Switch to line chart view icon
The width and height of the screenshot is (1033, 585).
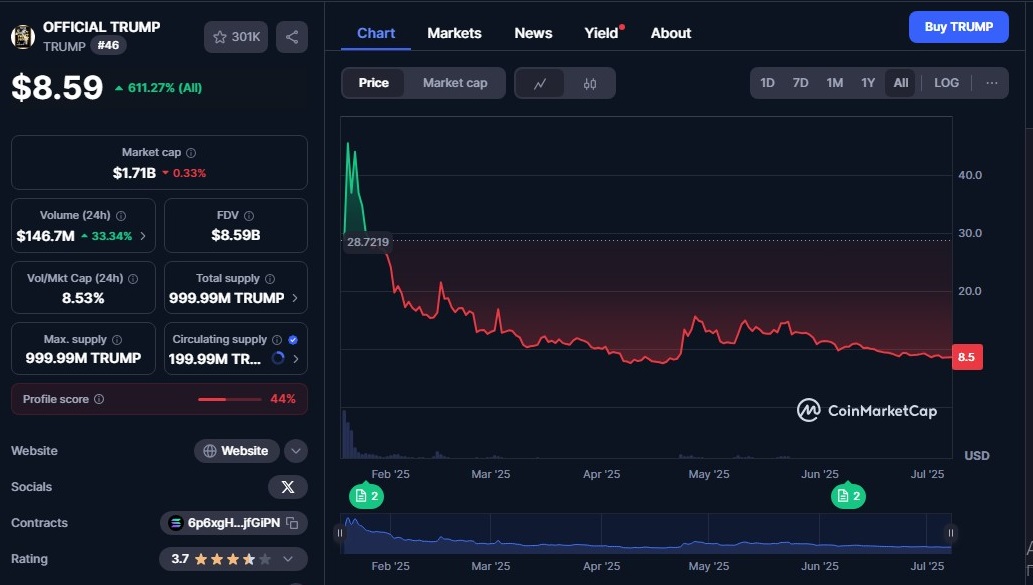[x=540, y=83]
